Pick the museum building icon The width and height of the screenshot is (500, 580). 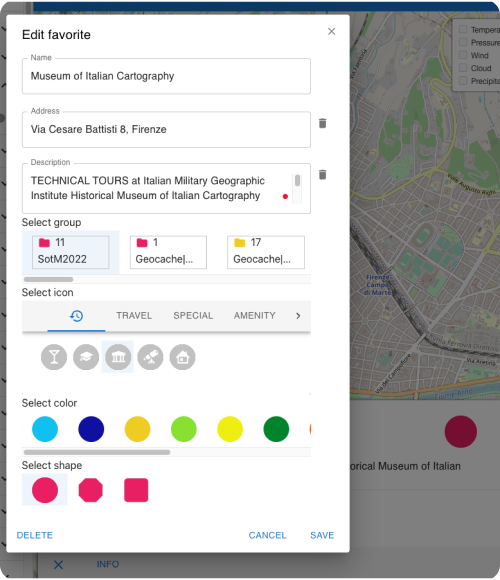[x=118, y=357]
